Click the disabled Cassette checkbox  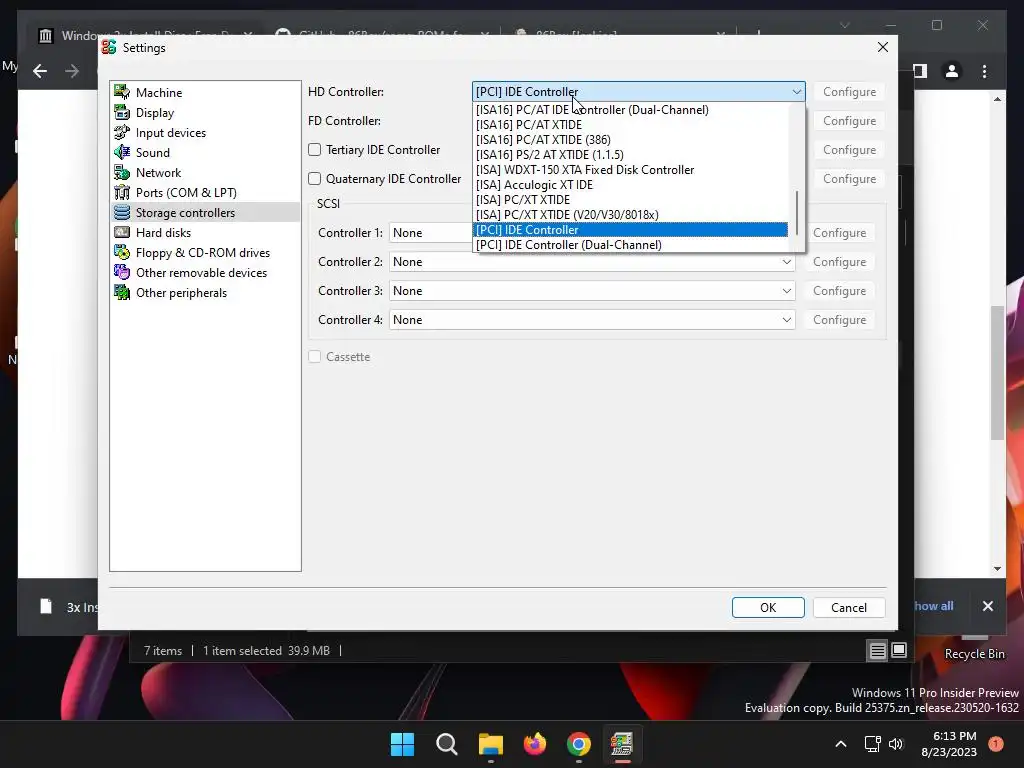pyautogui.click(x=315, y=357)
